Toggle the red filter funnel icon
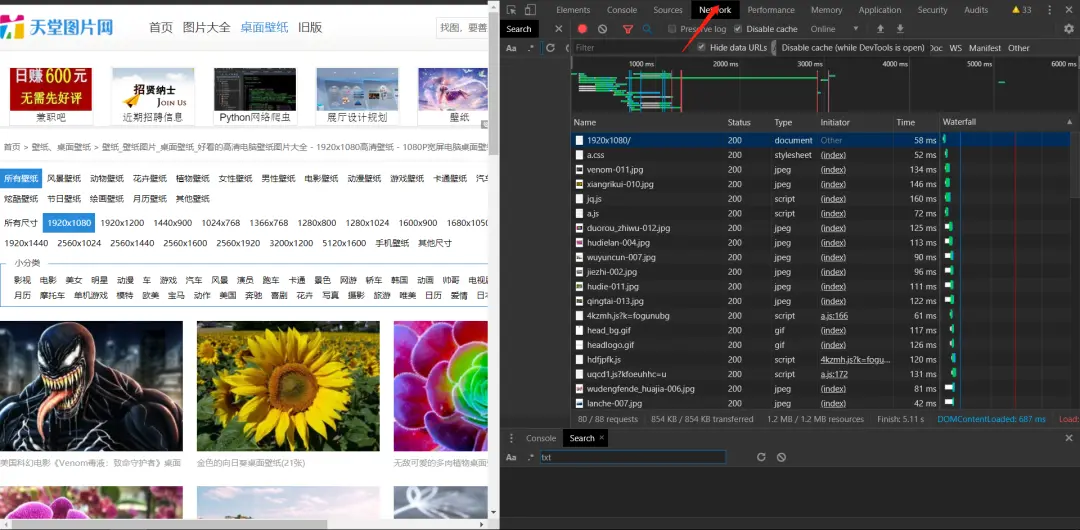1080x530 pixels. tap(627, 29)
